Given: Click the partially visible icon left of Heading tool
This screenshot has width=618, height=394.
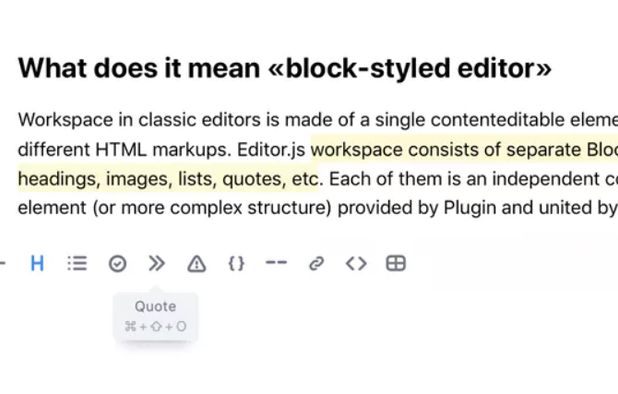Looking at the screenshot, I should [x=2, y=262].
